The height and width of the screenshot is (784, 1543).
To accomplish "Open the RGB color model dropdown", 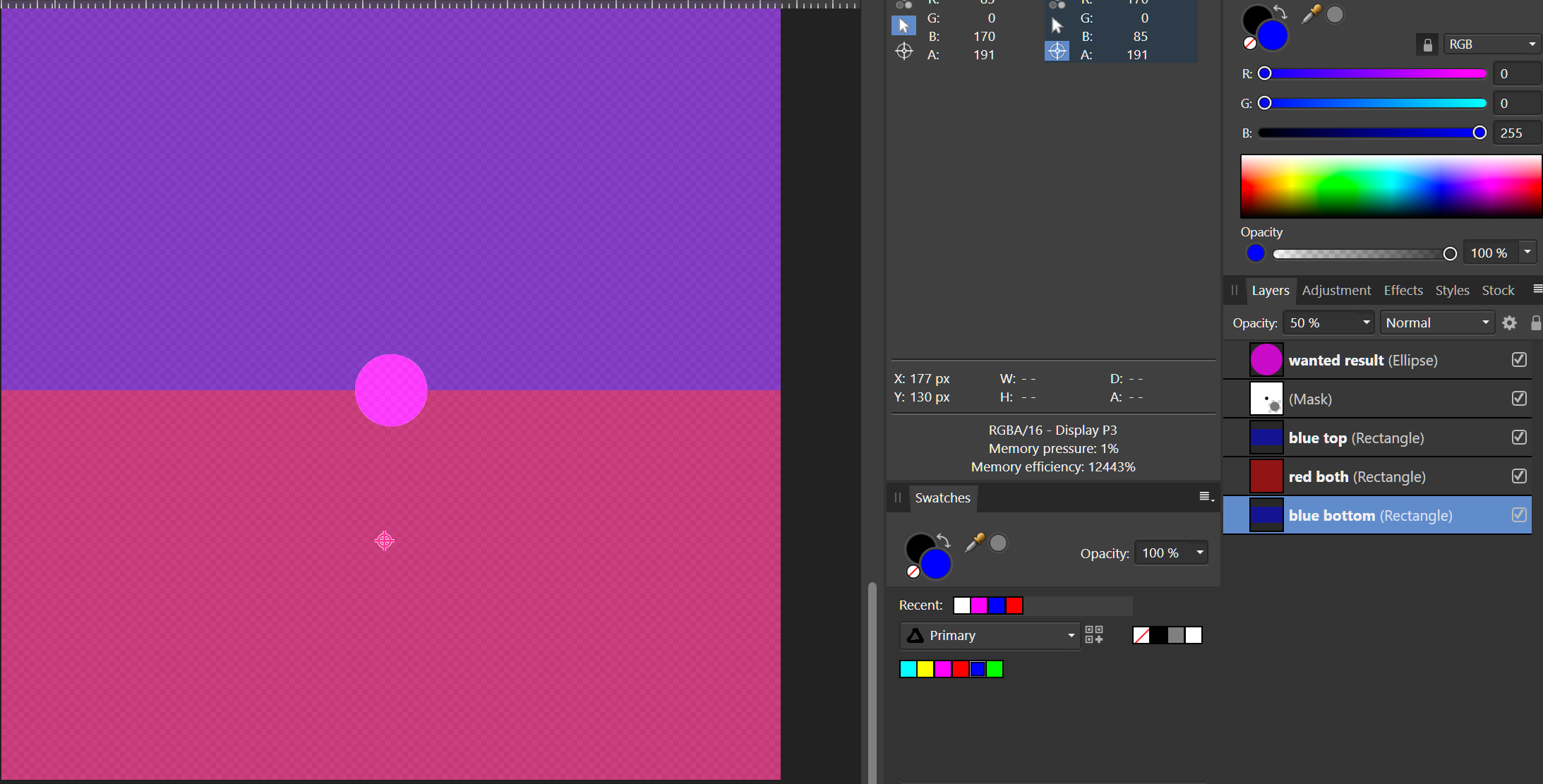I will point(1491,44).
